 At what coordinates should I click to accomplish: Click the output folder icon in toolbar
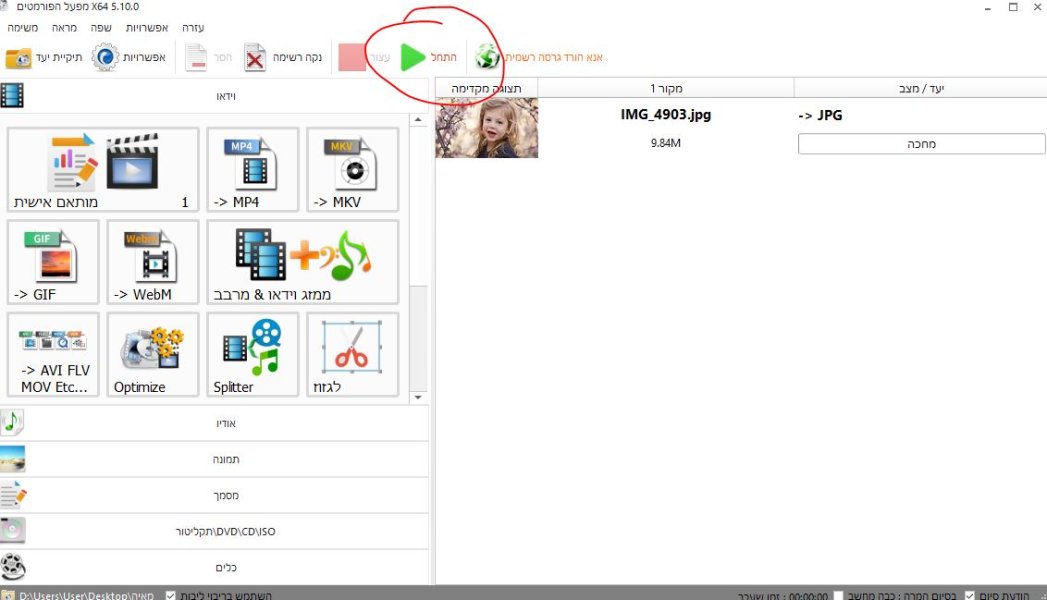coord(20,58)
